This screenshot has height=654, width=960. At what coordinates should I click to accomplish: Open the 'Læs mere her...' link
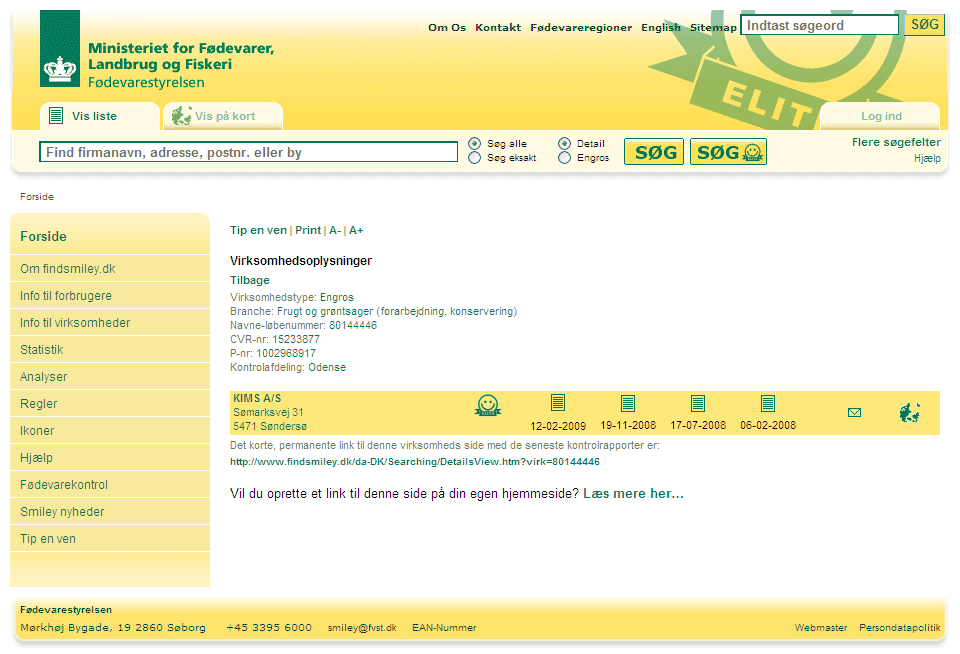click(x=633, y=494)
